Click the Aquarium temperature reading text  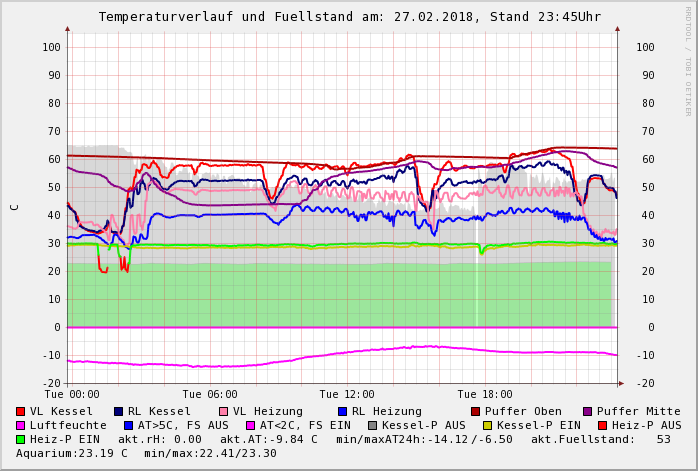(x=72, y=453)
